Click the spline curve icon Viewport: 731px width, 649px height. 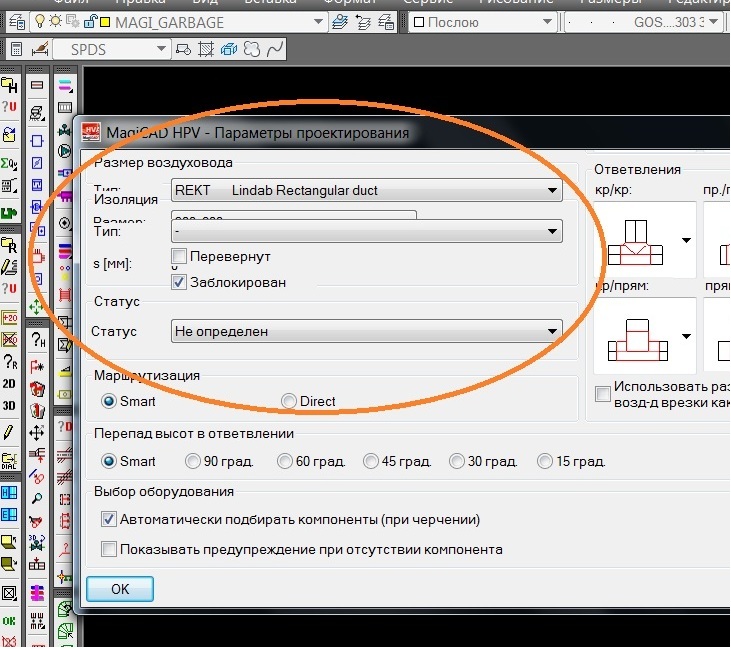(x=275, y=49)
